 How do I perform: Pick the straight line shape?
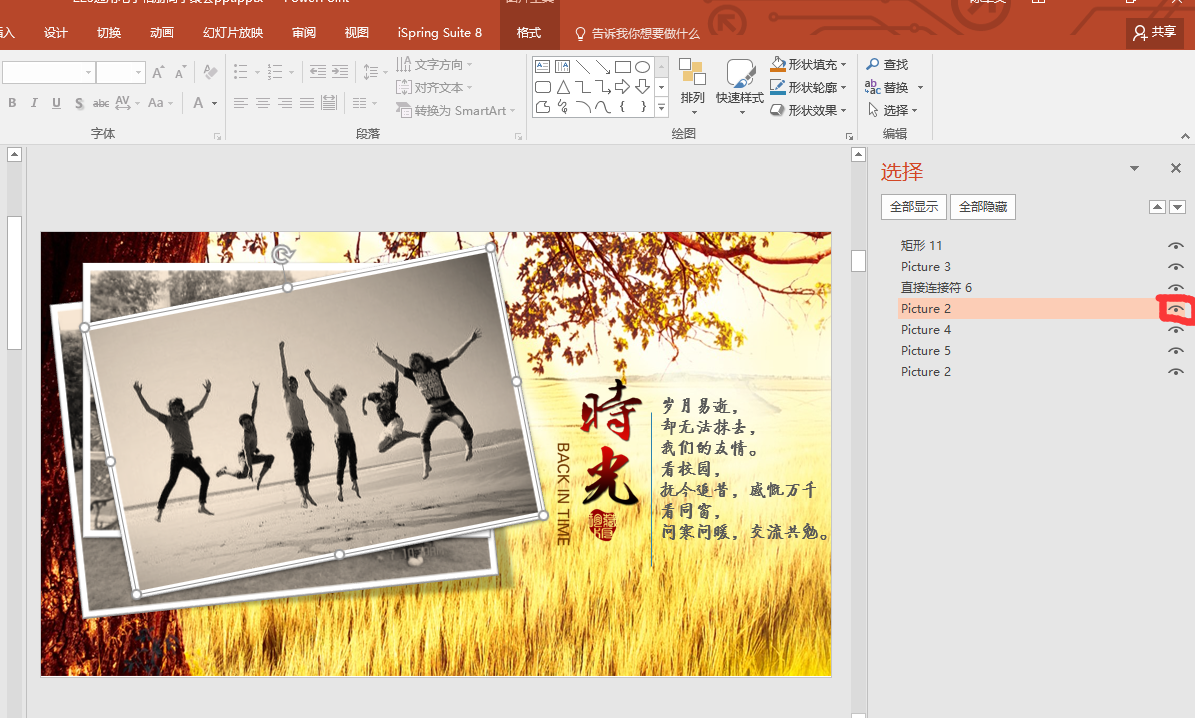click(x=583, y=66)
